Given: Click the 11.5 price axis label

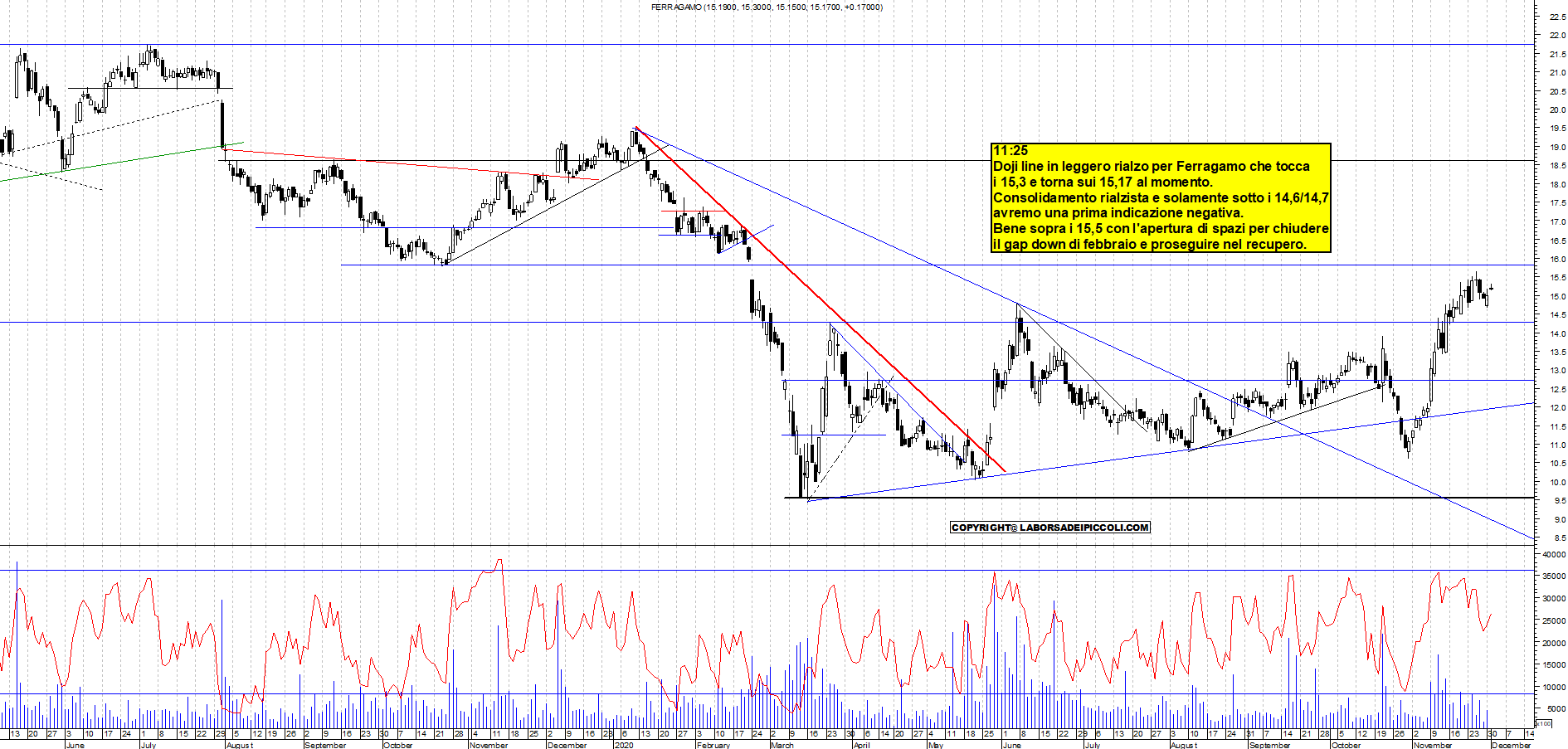Looking at the screenshot, I should click(1557, 427).
